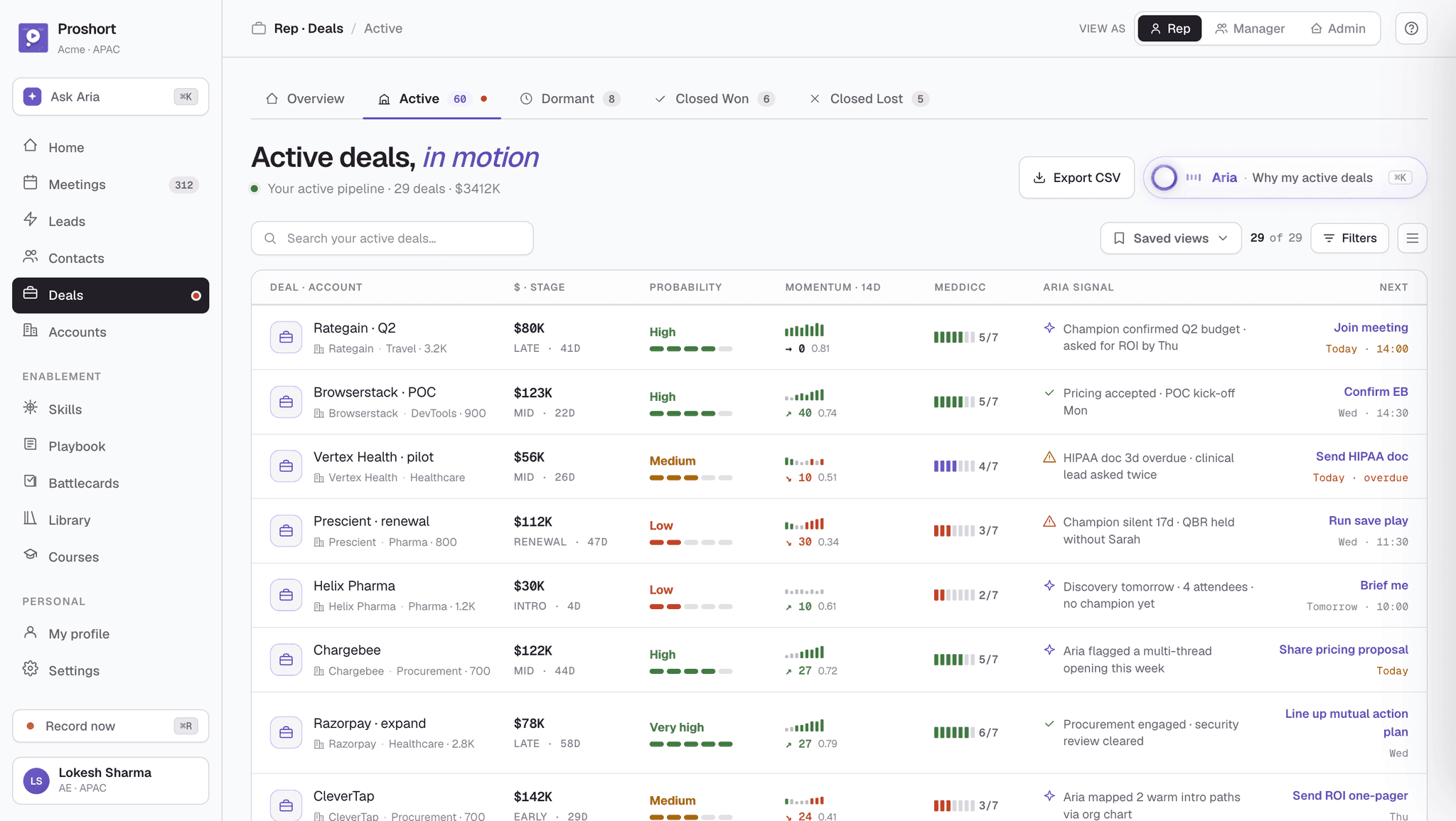The image size is (1456, 821).
Task: Click the MEDDICC 3/7 bar for Prescient
Action: point(954,531)
